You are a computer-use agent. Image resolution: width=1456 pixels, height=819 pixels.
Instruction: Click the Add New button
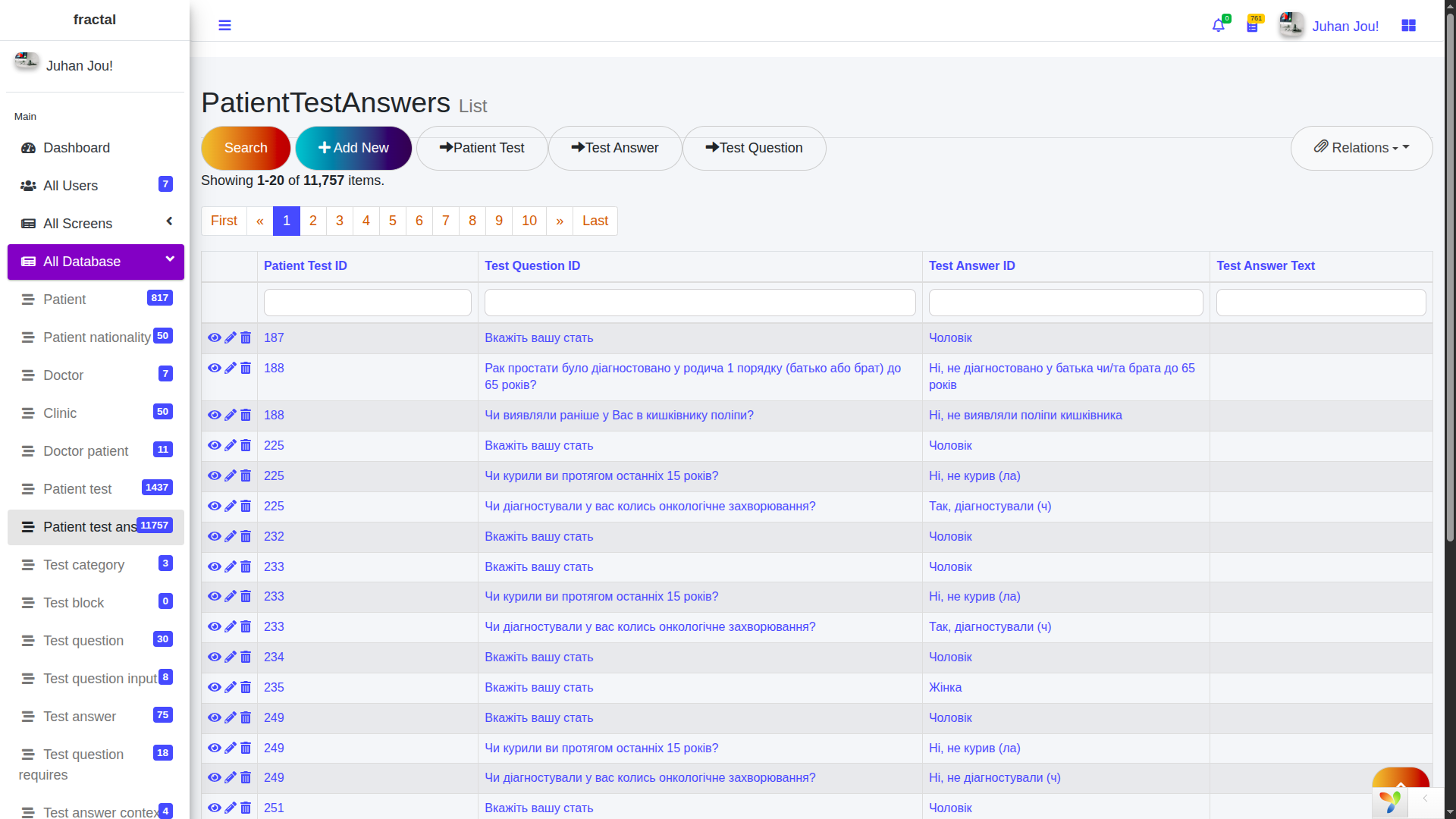[x=353, y=148]
